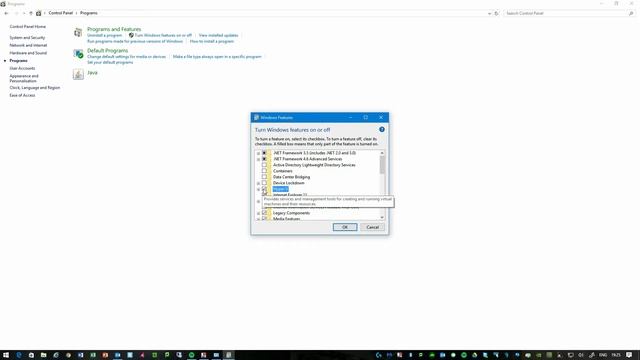640x360 pixels.
Task: Click the Up arrow in navigation bar
Action: point(31,13)
